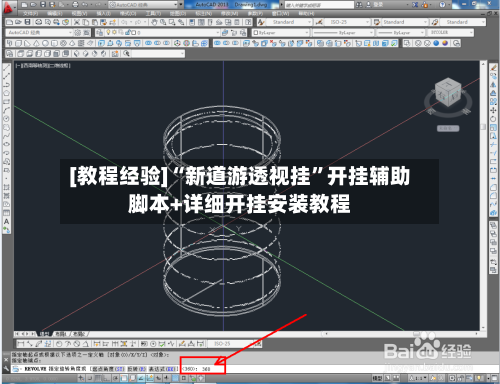Viewport: 500px width, 384px height.
Task: Expand the ByLayer color control dropdown
Action: 281,33
